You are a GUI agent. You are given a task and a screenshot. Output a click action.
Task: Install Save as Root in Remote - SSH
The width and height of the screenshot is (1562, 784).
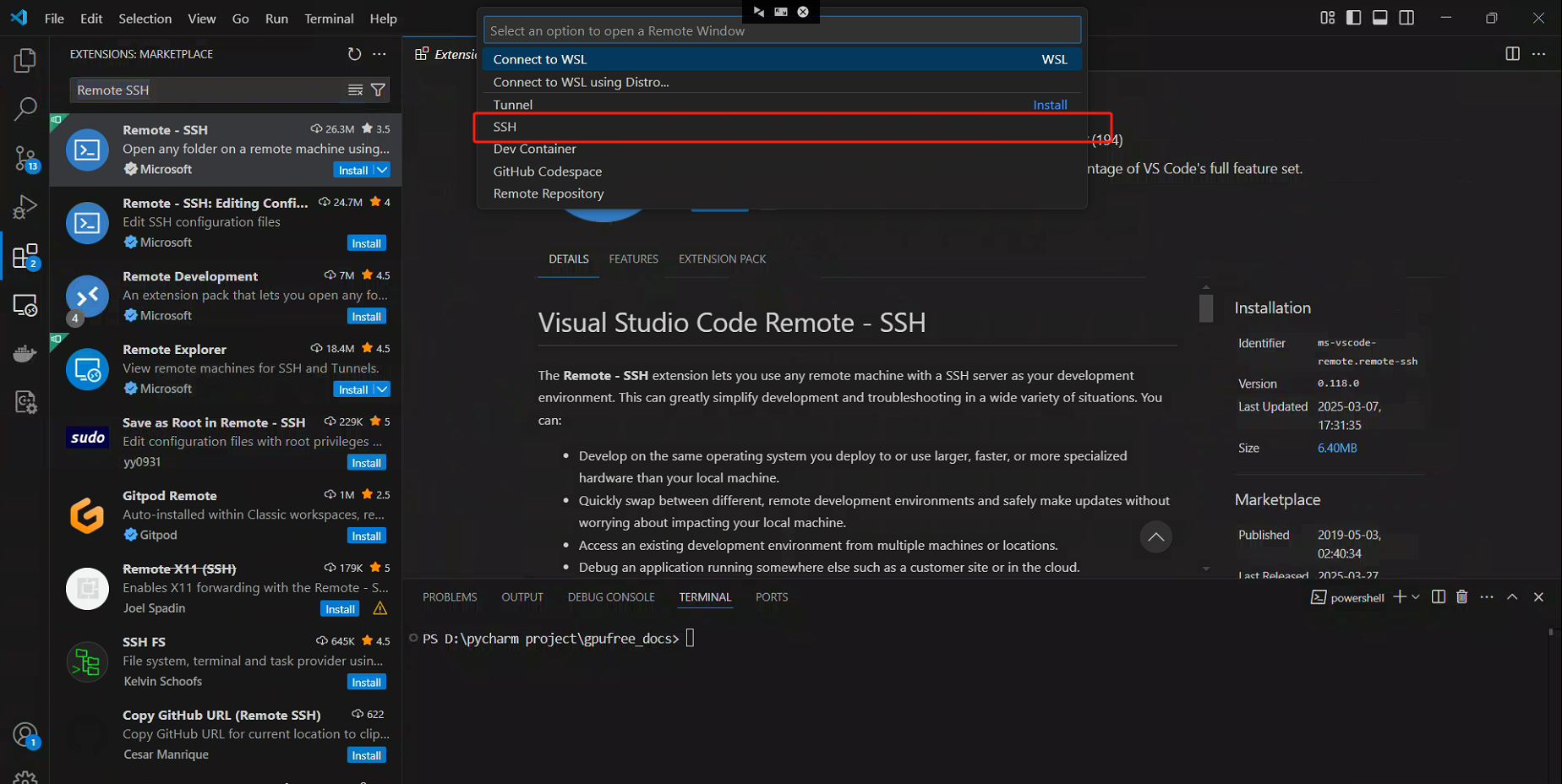367,463
